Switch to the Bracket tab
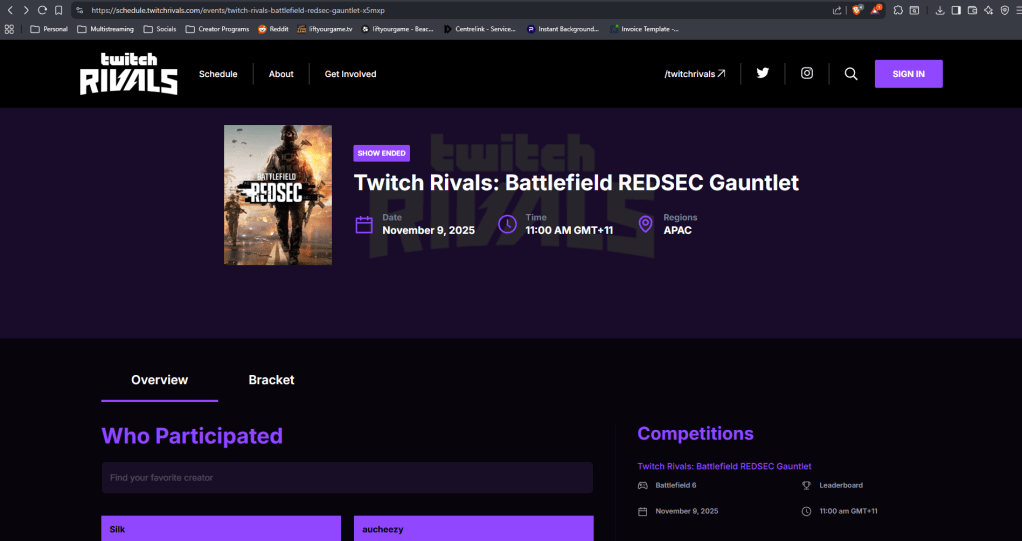 tap(271, 380)
